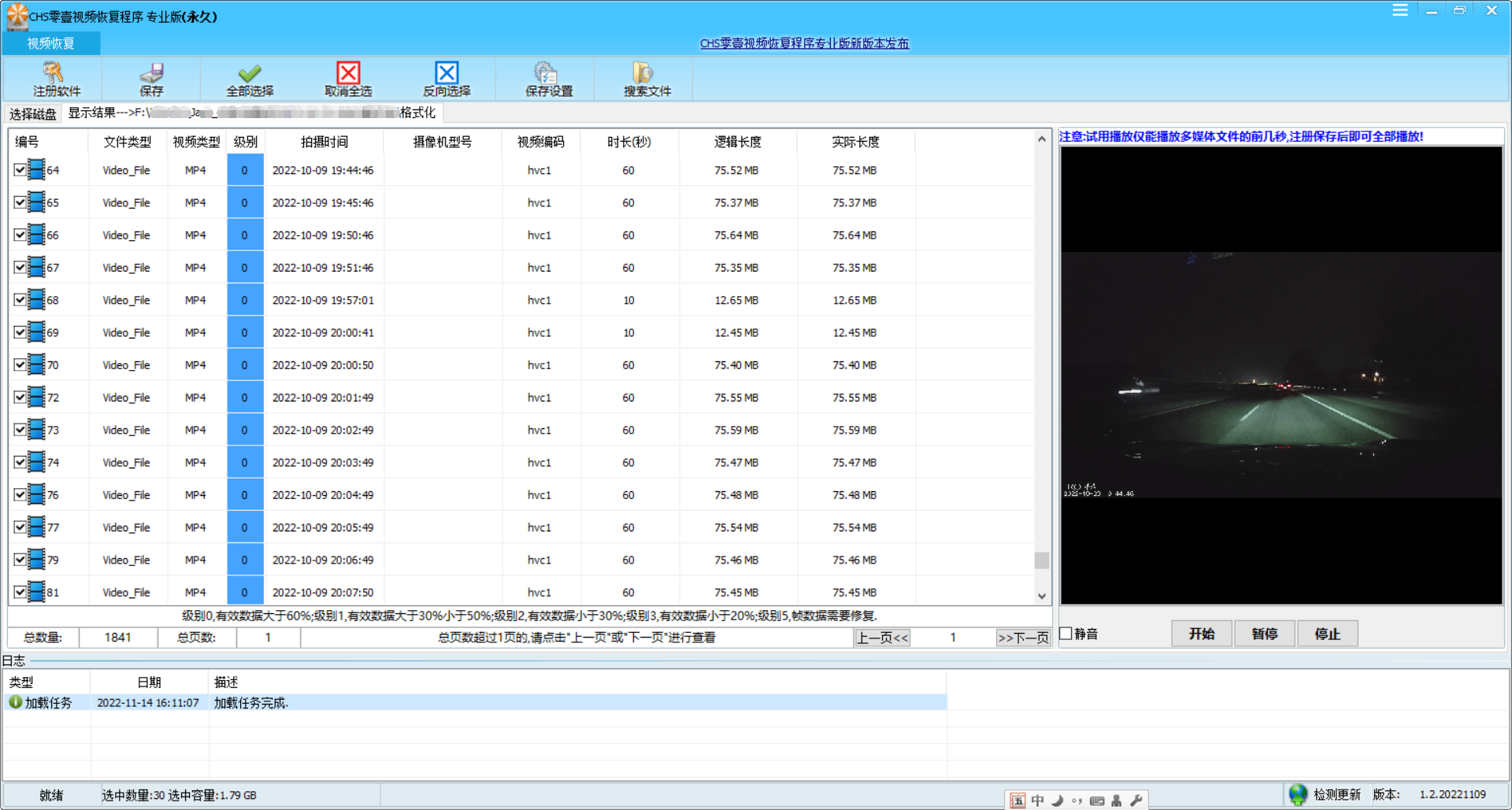Viewport: 1512px width, 810px height.
Task: Sort by the 逻辑长度 column header
Action: pyautogui.click(x=737, y=142)
